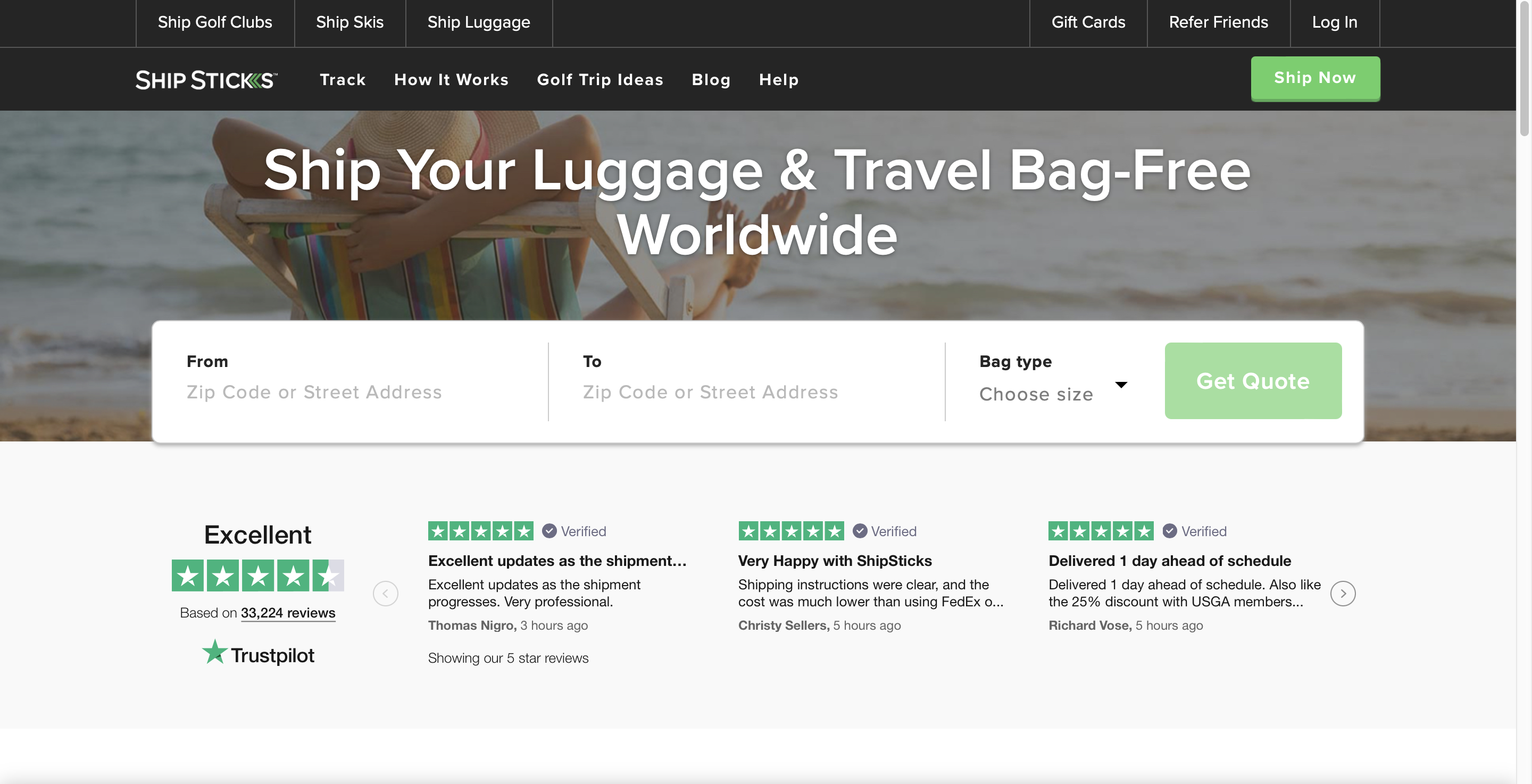
Task: Click the Ship Sticks logo
Action: (206, 80)
